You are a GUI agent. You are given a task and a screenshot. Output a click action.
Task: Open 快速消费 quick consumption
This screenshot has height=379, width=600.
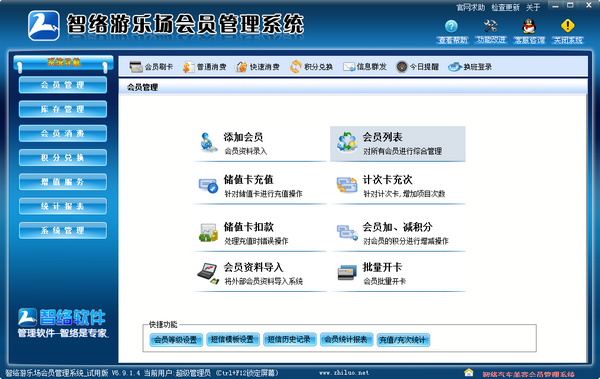pos(258,67)
